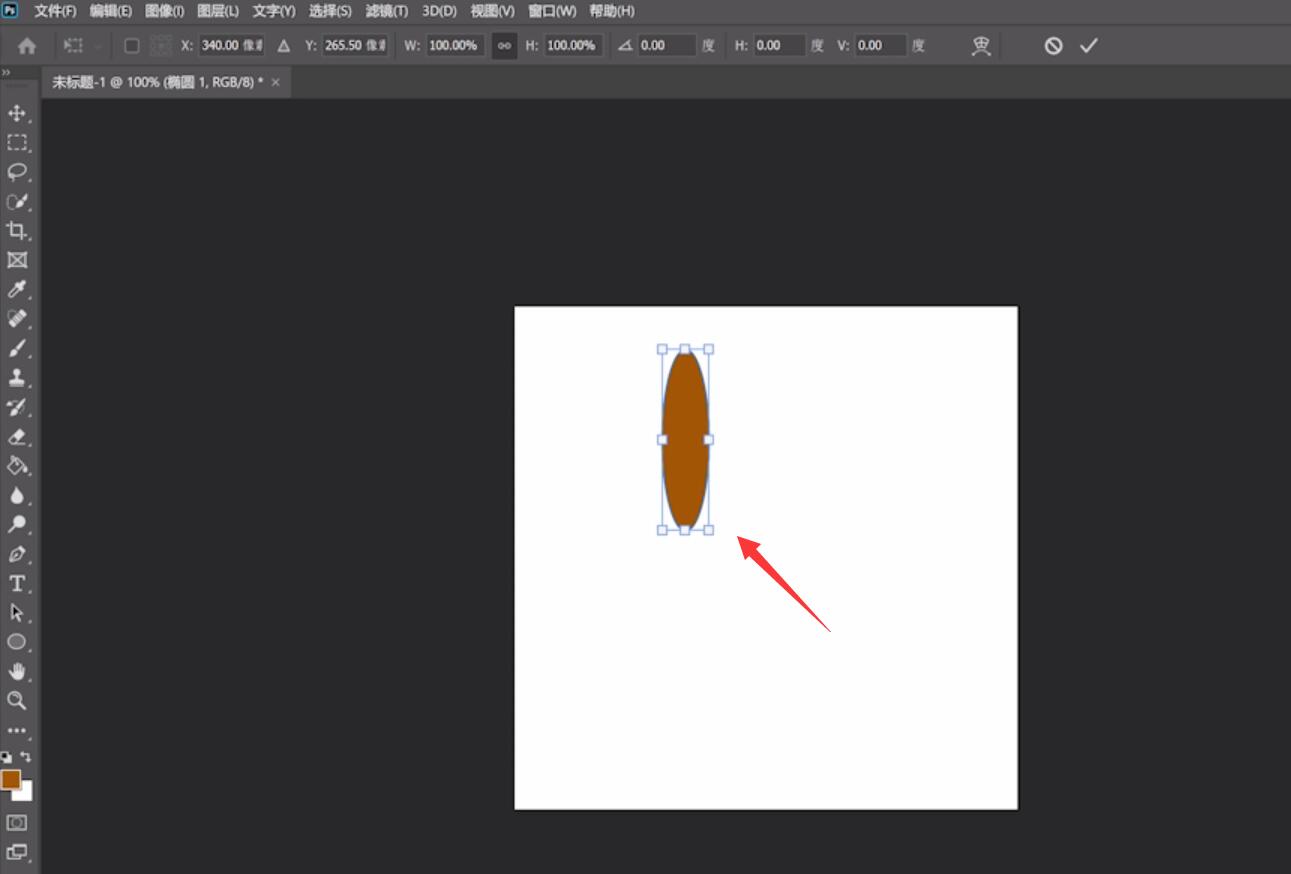This screenshot has height=874, width=1291.
Task: Cancel the transform
Action: coord(1053,46)
